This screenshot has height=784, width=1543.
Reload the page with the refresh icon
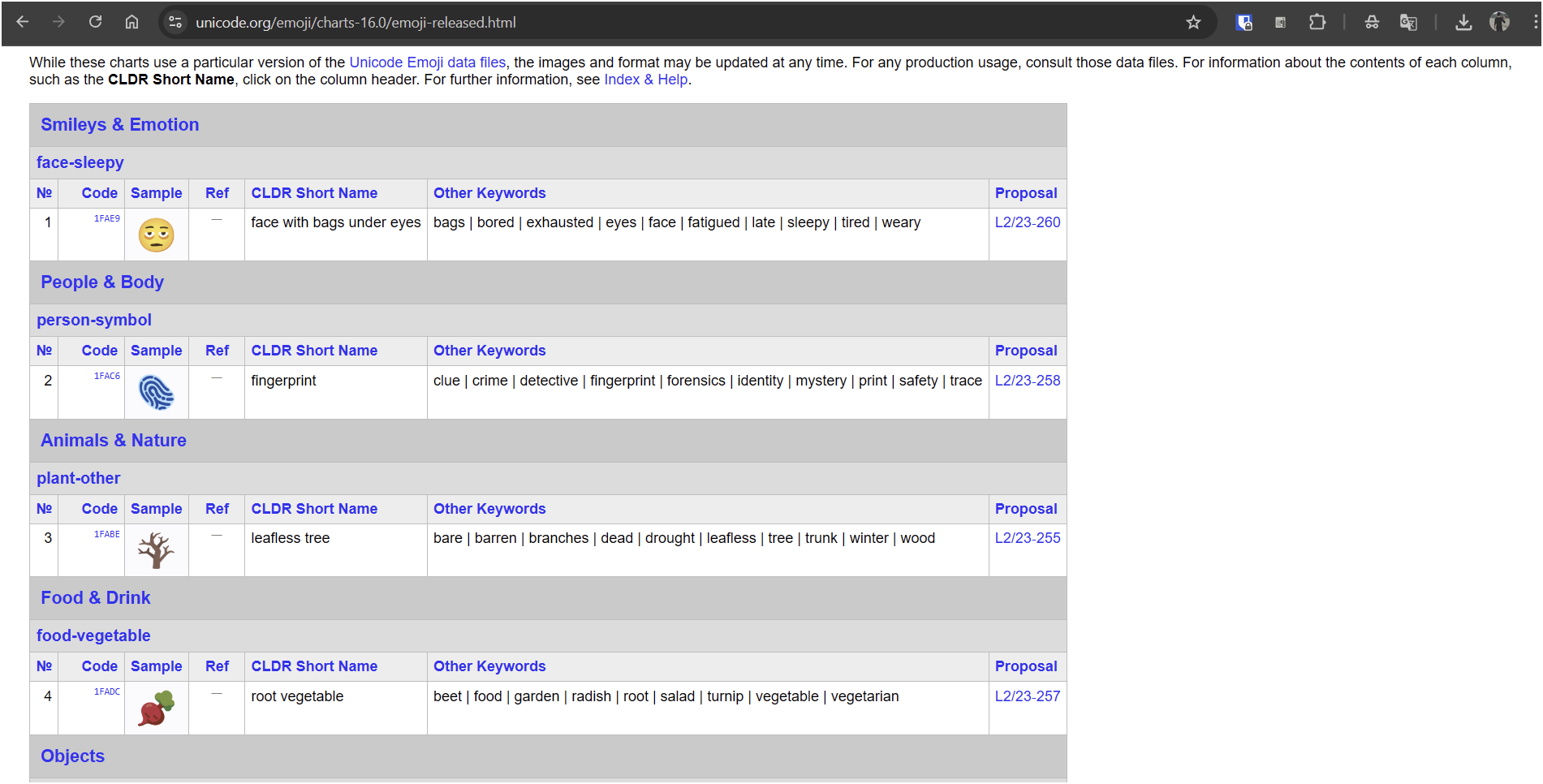coord(95,22)
